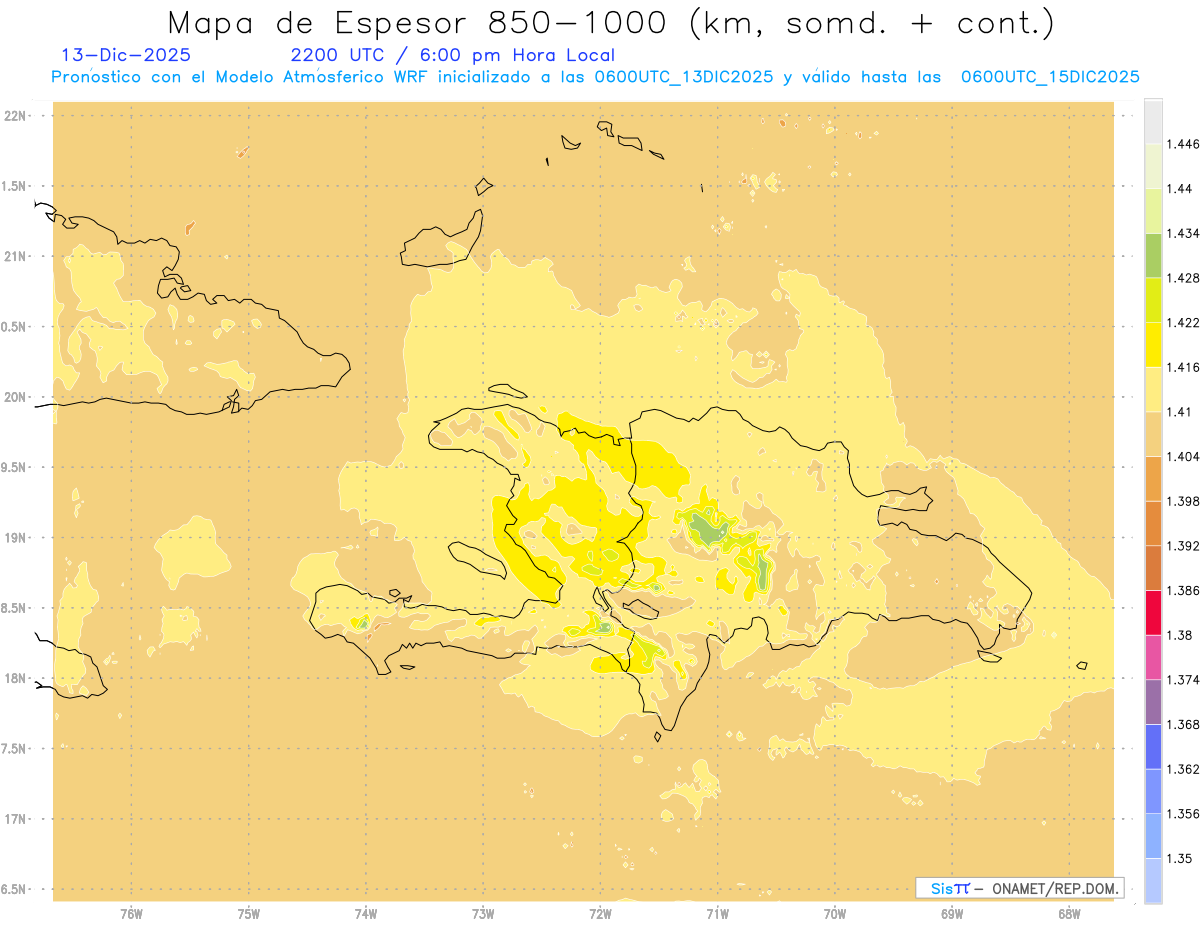The width and height of the screenshot is (1200, 927).
Task: Select the SisTT ONAMET/REP.DOM. credit label
Action: [1020, 888]
